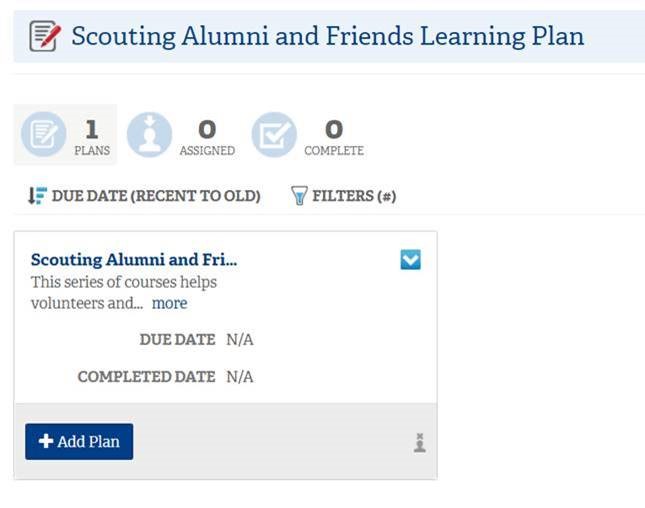
Task: Click the unassign person icon on card
Action: (x=420, y=443)
